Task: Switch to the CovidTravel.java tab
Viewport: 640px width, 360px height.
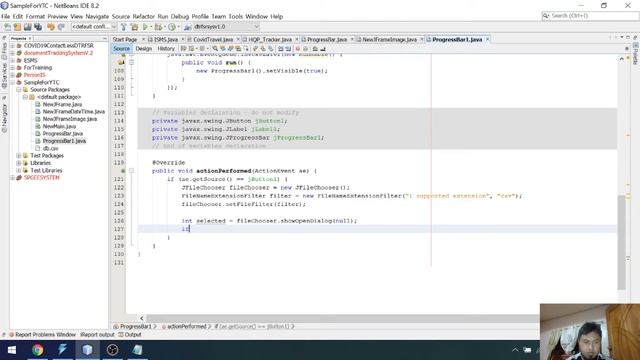Action: pyautogui.click(x=213, y=40)
